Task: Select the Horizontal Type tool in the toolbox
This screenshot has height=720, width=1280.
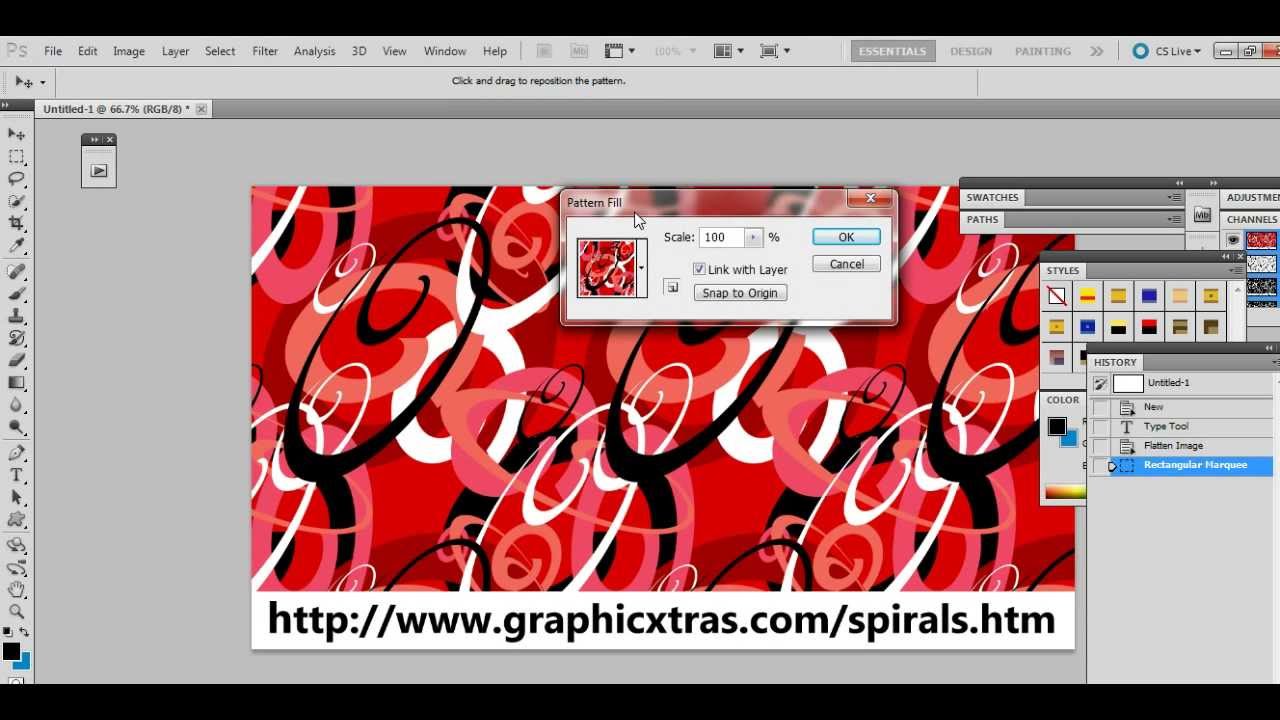Action: pyautogui.click(x=16, y=475)
